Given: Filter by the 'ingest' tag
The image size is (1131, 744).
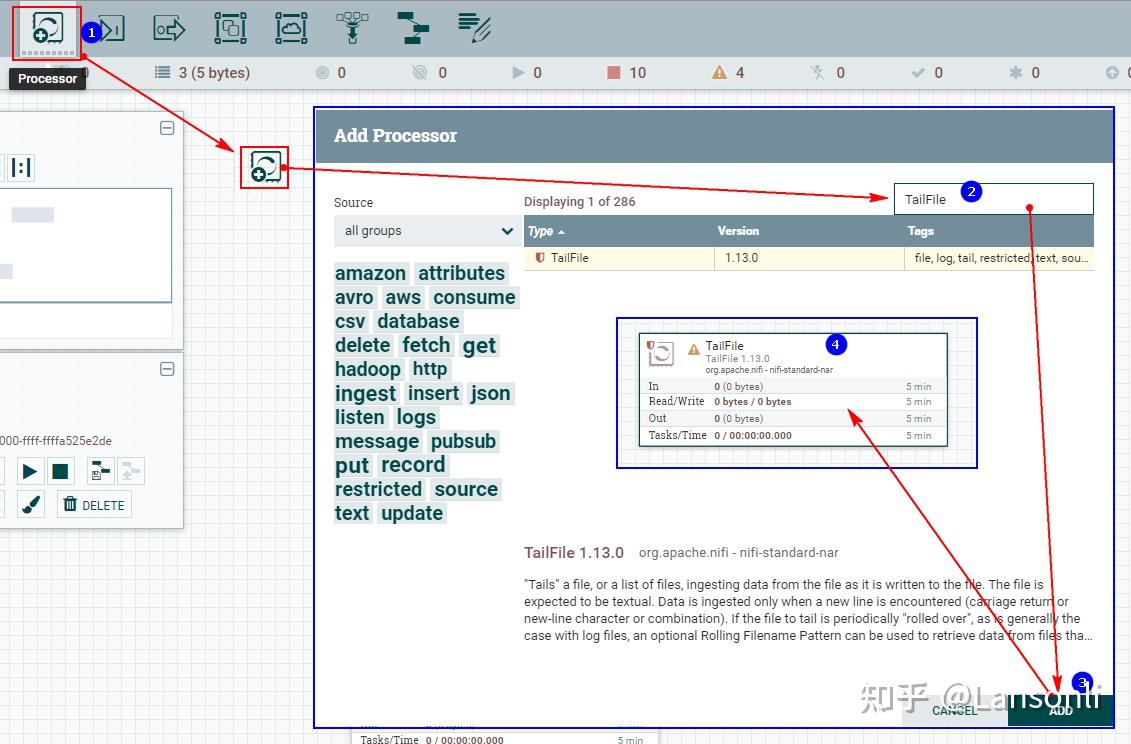Looking at the screenshot, I should 366,393.
